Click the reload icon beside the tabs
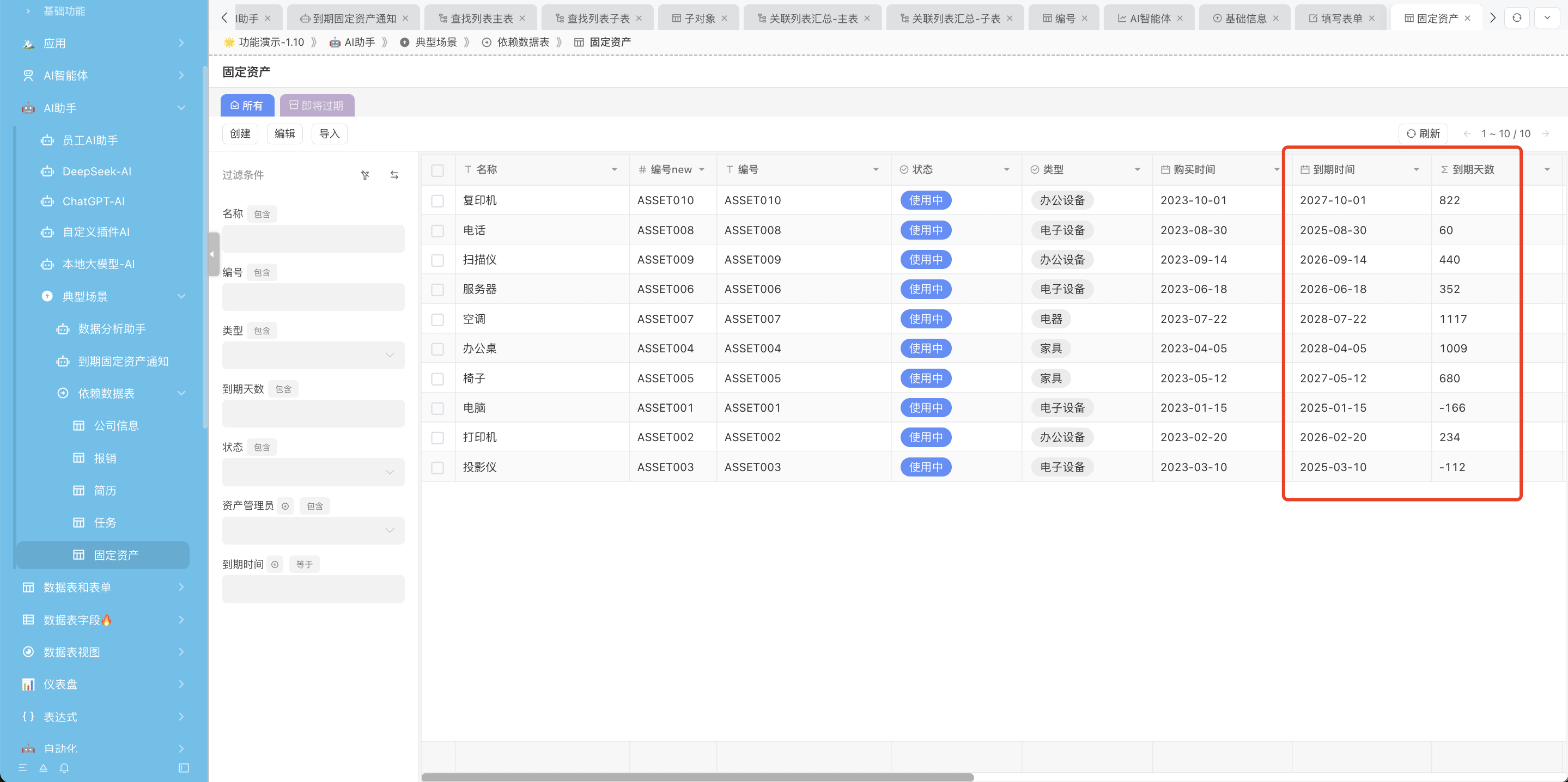The image size is (1568, 782). (x=1517, y=17)
